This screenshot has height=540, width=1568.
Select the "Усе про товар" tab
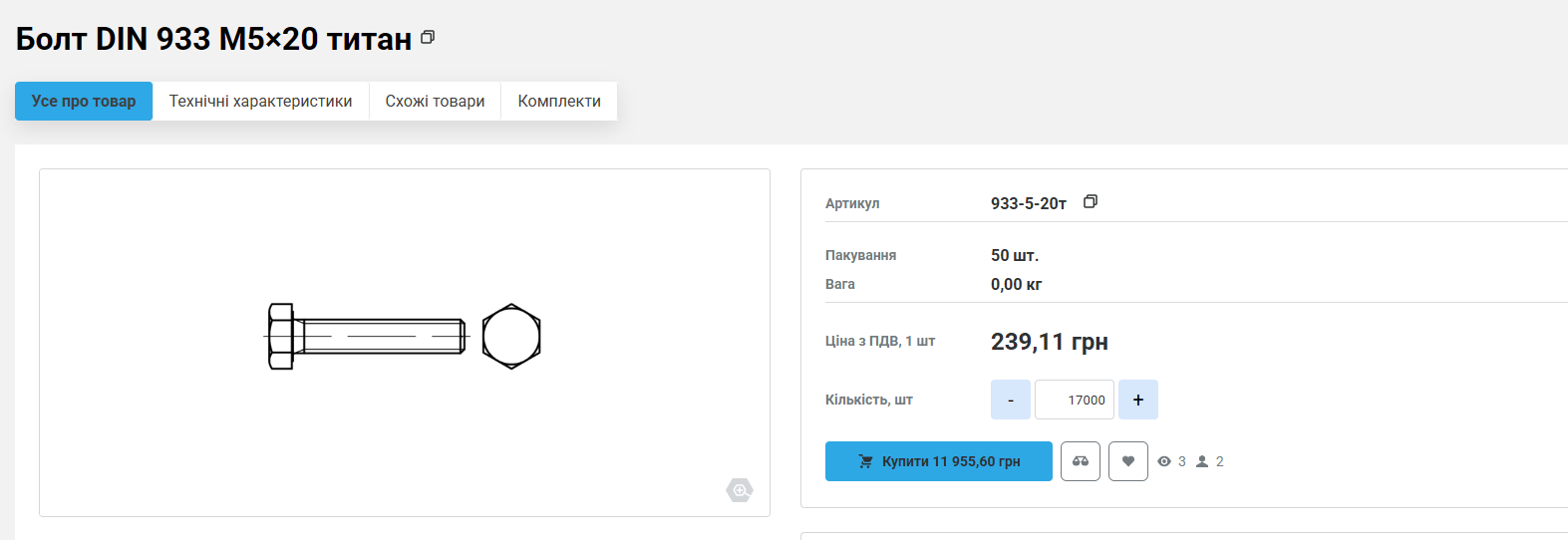coord(84,102)
